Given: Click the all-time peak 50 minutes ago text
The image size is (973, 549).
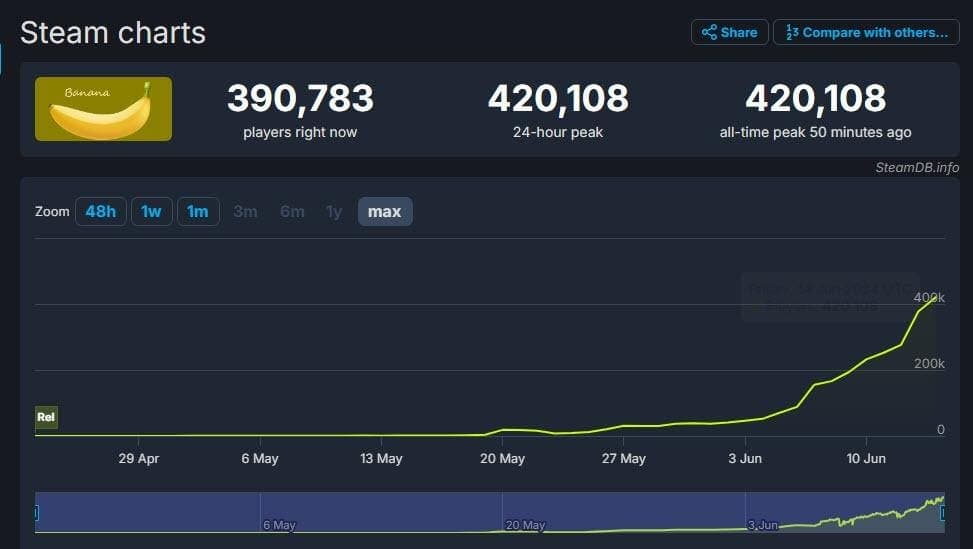Looking at the screenshot, I should pyautogui.click(x=815, y=132).
